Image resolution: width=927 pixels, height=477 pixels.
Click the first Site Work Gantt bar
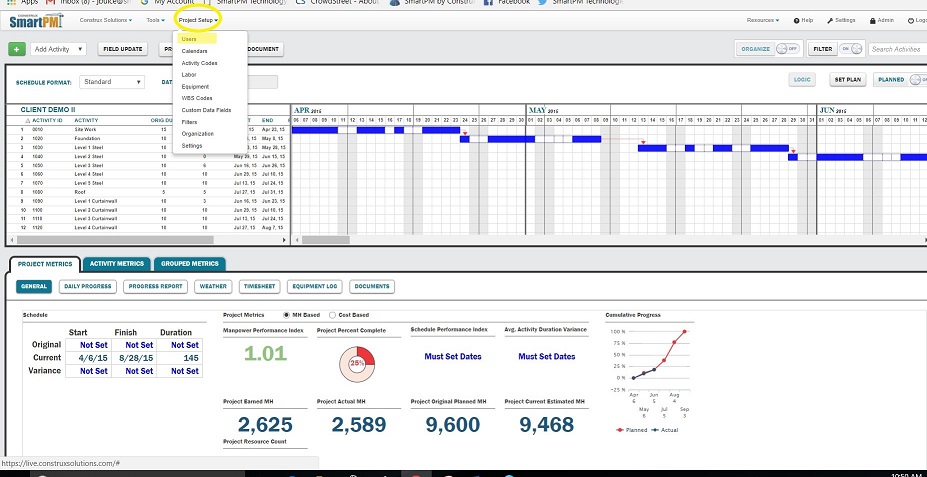tap(315, 130)
